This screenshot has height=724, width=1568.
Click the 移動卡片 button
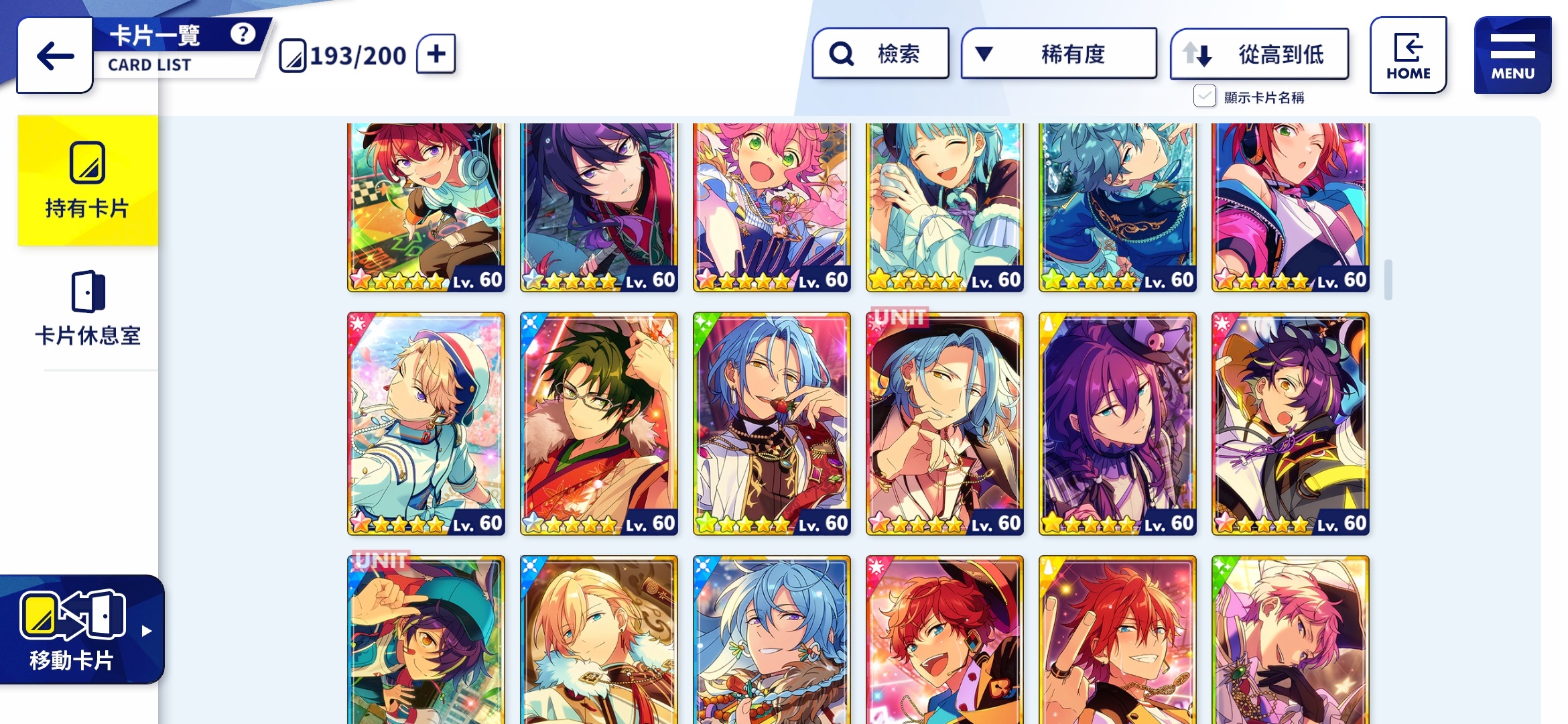tap(81, 629)
